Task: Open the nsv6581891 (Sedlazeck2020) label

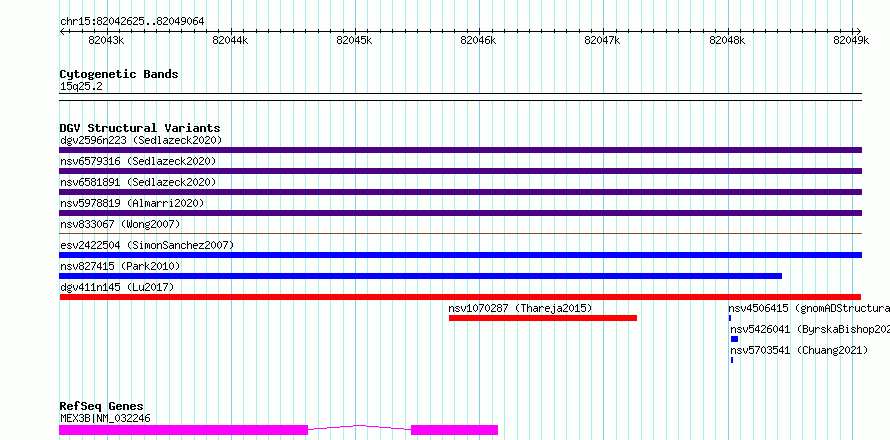Action: 138,182
